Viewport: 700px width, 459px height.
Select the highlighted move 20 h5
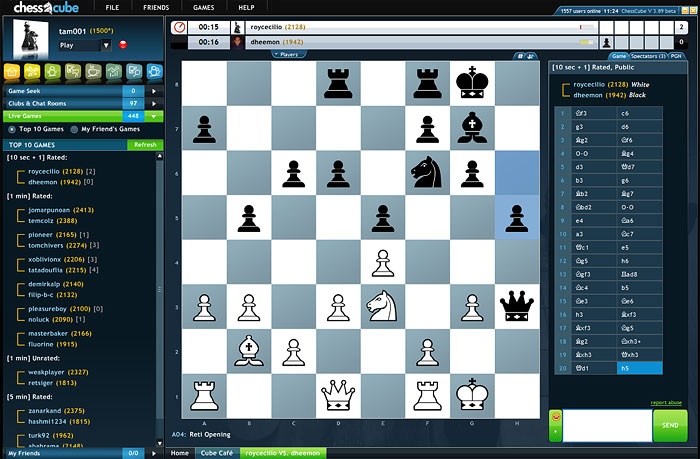tap(639, 368)
